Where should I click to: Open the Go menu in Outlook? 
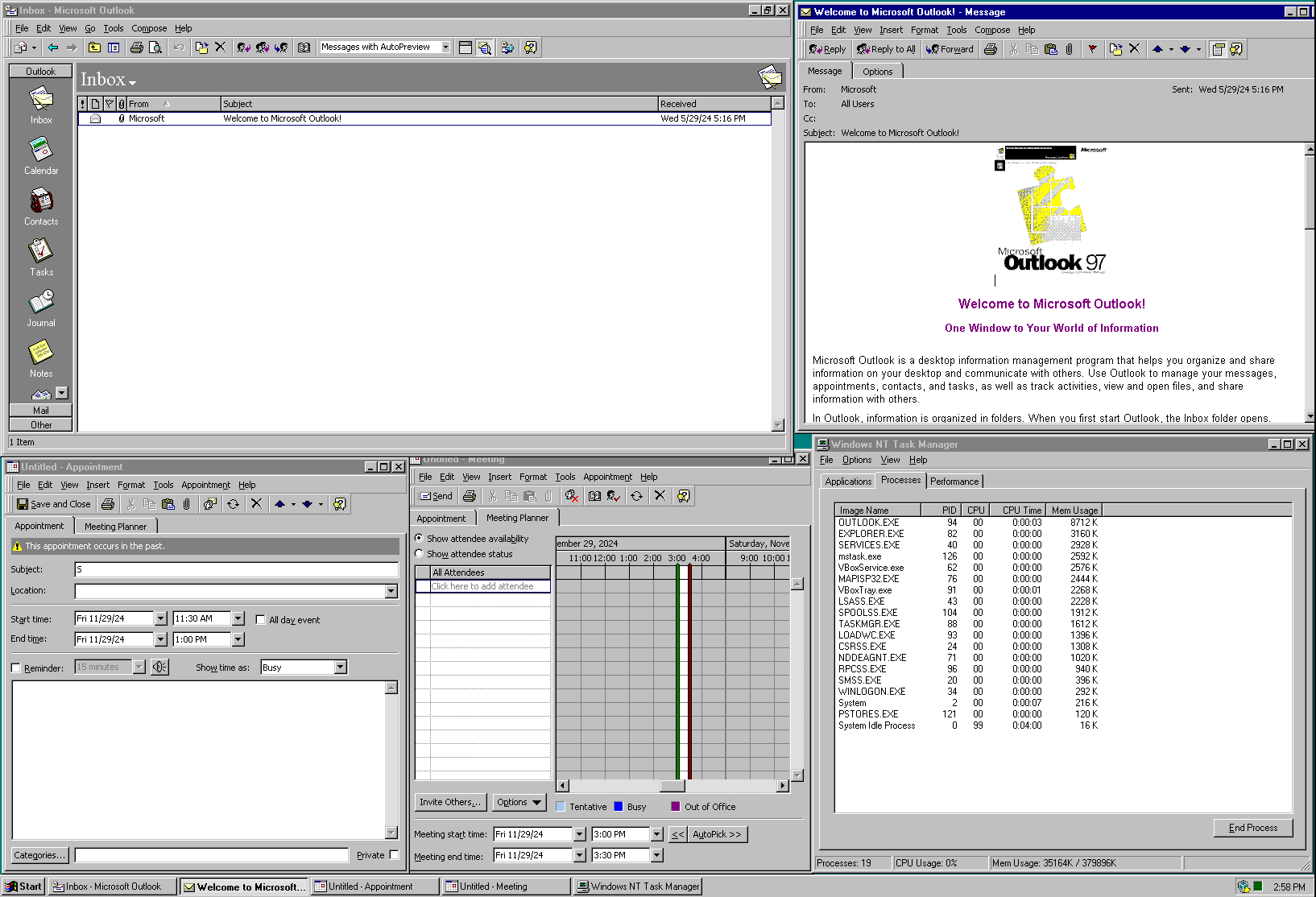[x=90, y=28]
